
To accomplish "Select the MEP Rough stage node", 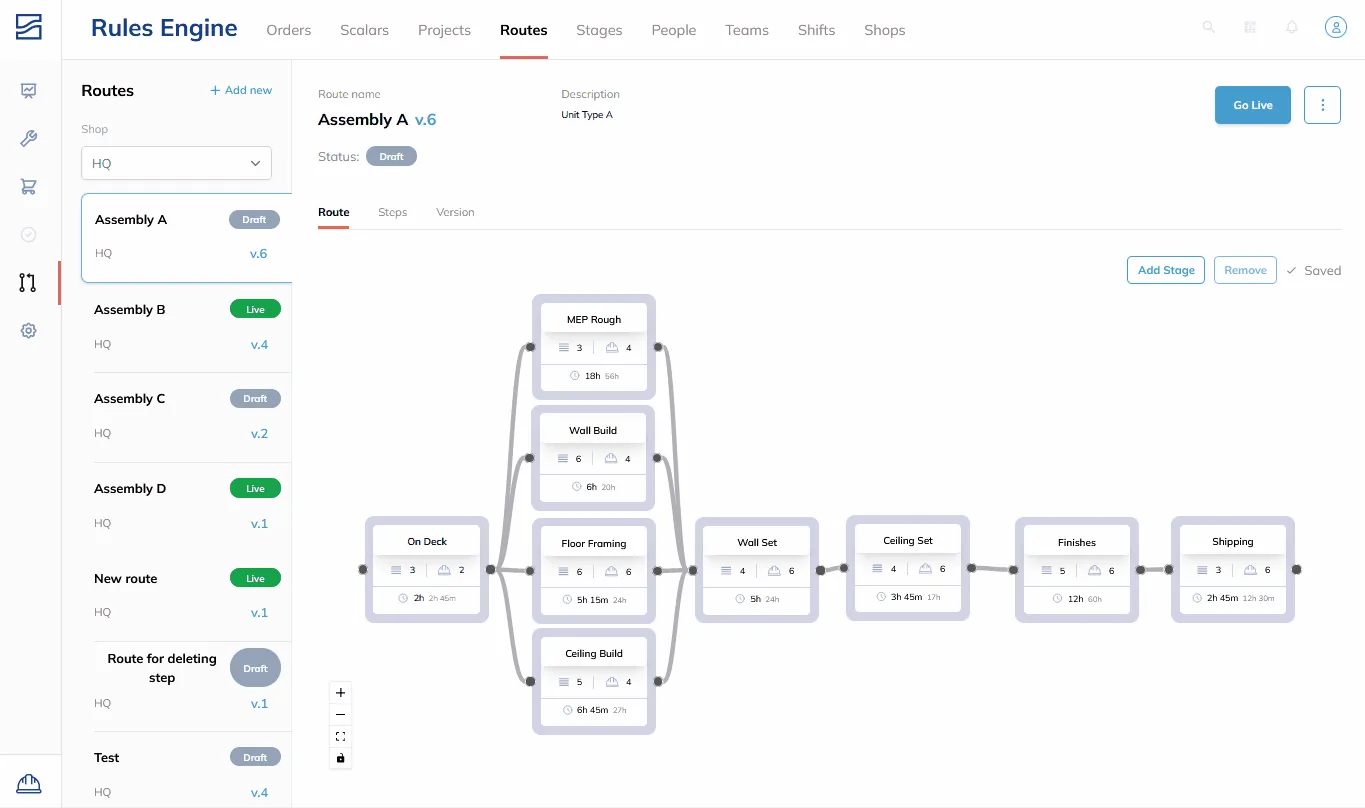I will pyautogui.click(x=593, y=347).
